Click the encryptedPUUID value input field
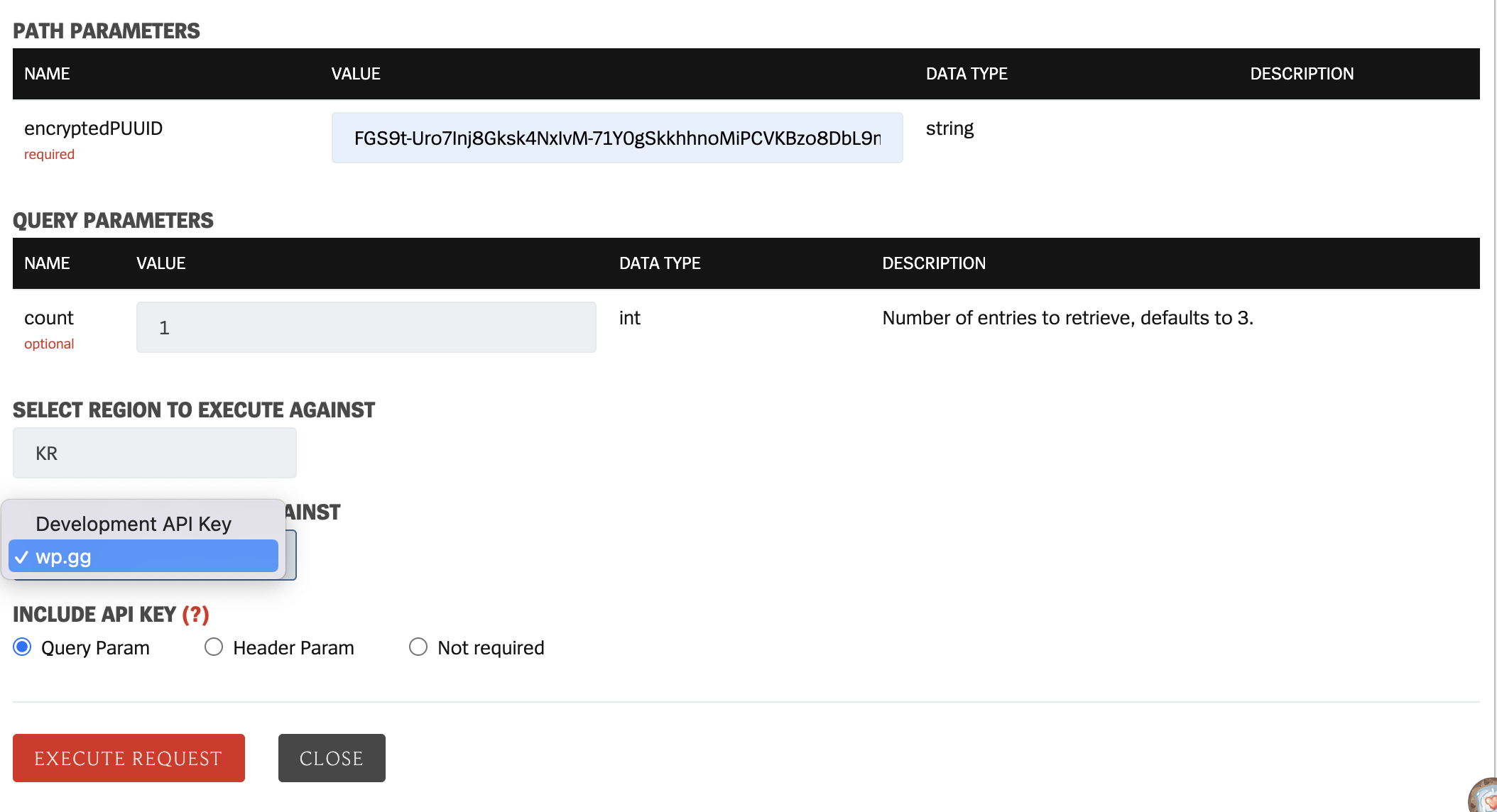Viewport: 1497px width, 812px height. point(616,138)
